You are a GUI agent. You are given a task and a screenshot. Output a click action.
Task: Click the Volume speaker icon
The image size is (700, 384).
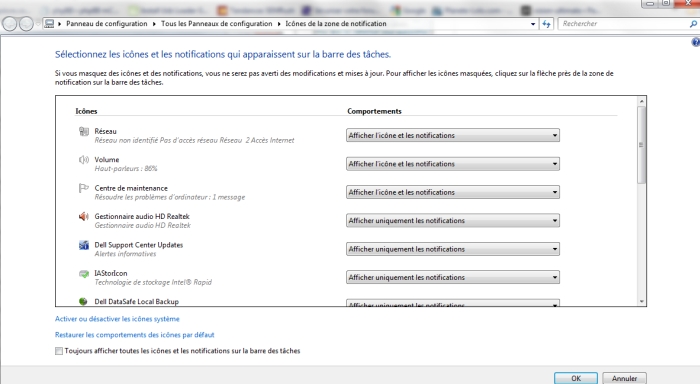[83, 159]
